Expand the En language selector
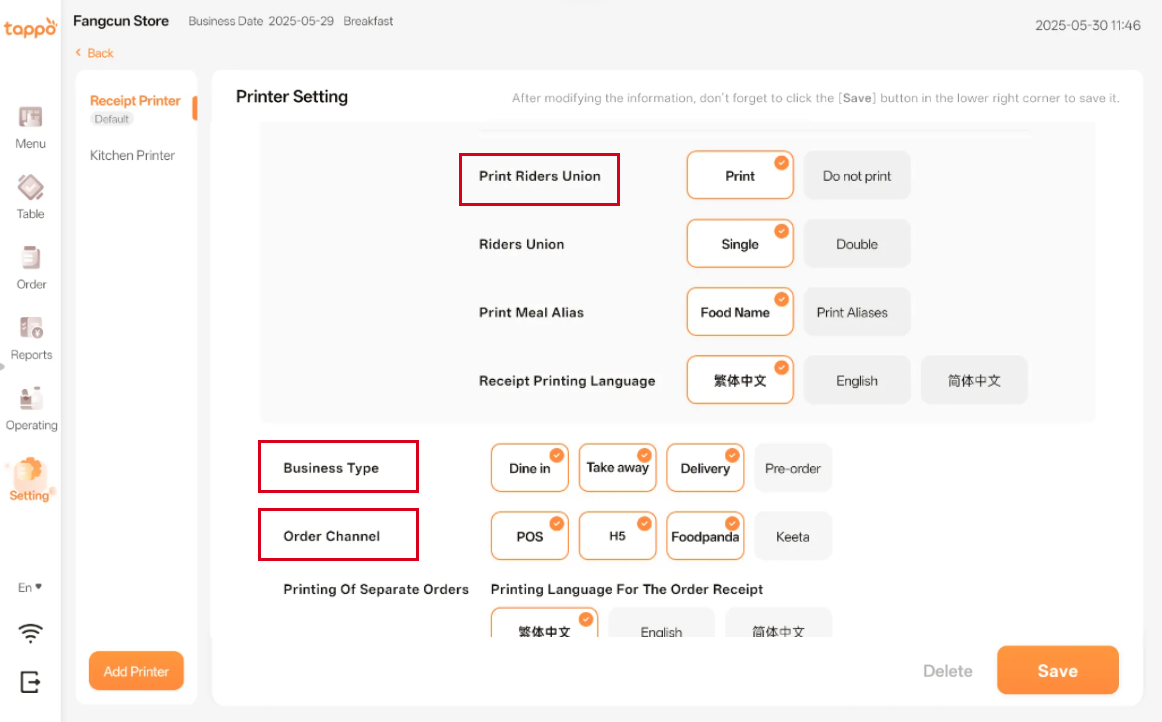The image size is (1162, 722). pyautogui.click(x=30, y=587)
